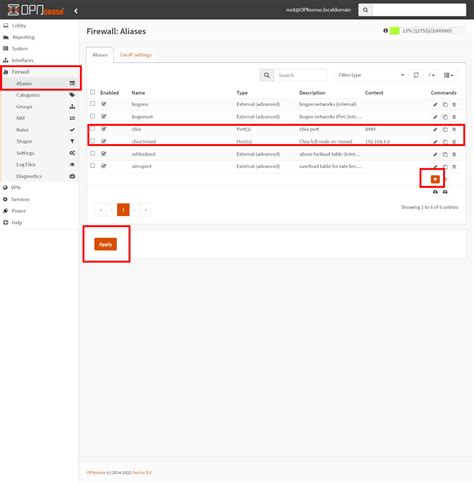Clone the bogons alias
474x483 pixels.
pyautogui.click(x=445, y=105)
